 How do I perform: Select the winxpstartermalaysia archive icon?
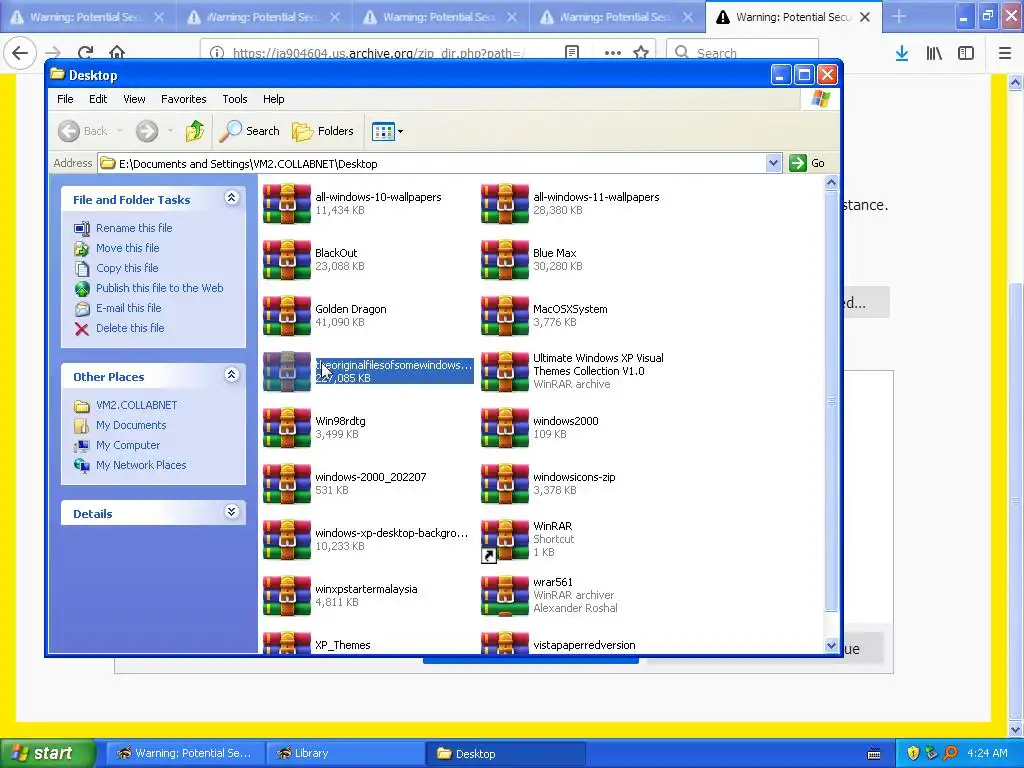(x=287, y=596)
